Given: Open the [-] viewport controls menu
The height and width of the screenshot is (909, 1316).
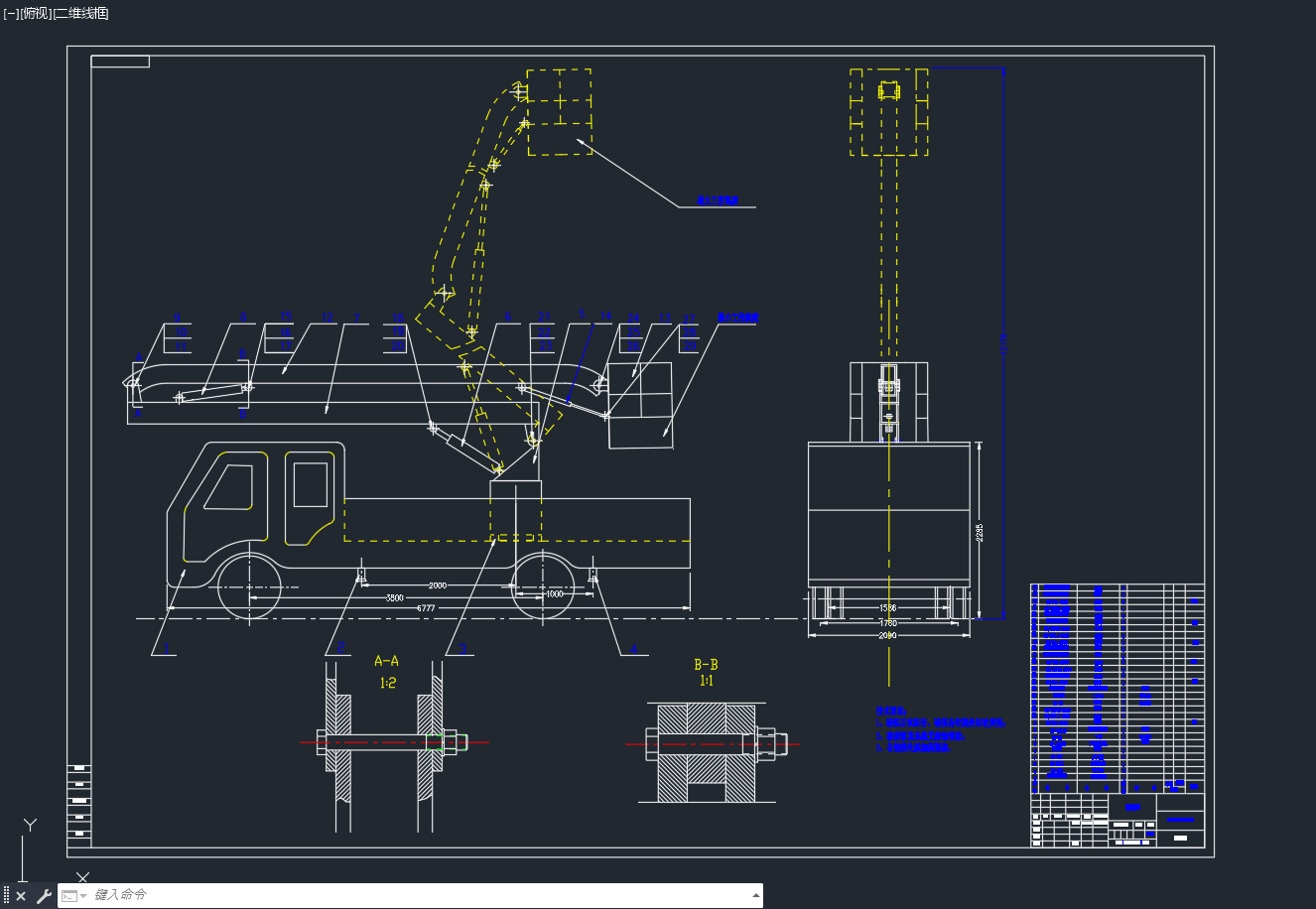Looking at the screenshot, I should [x=12, y=13].
